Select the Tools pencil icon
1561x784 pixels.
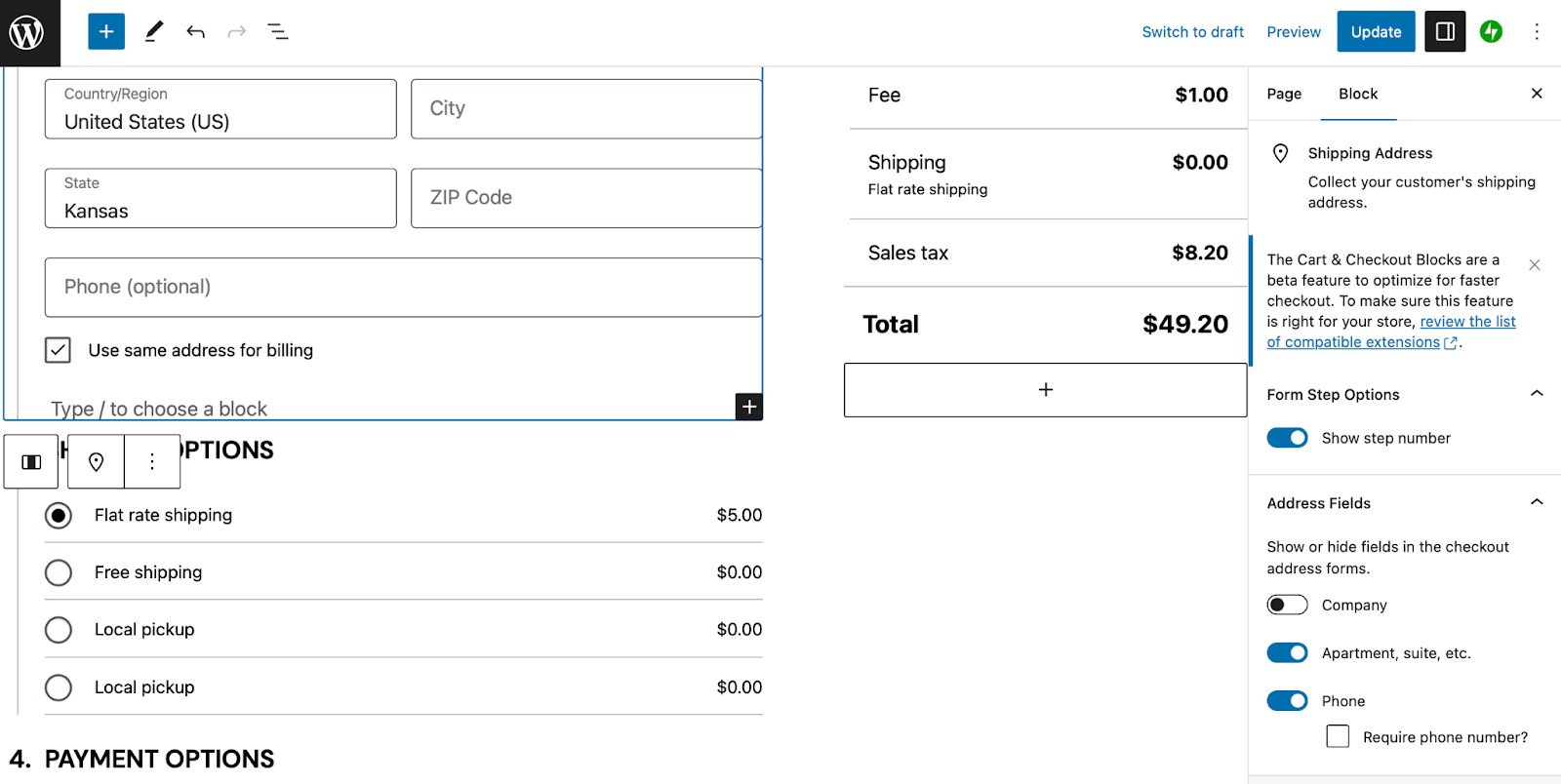(x=154, y=31)
